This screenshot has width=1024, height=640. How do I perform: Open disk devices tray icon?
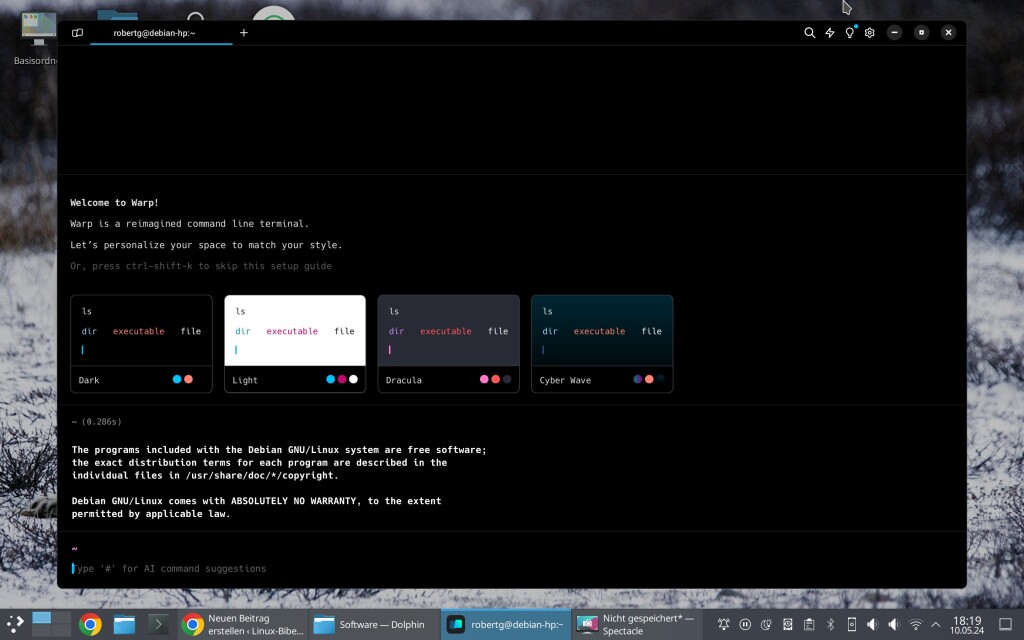coord(788,625)
